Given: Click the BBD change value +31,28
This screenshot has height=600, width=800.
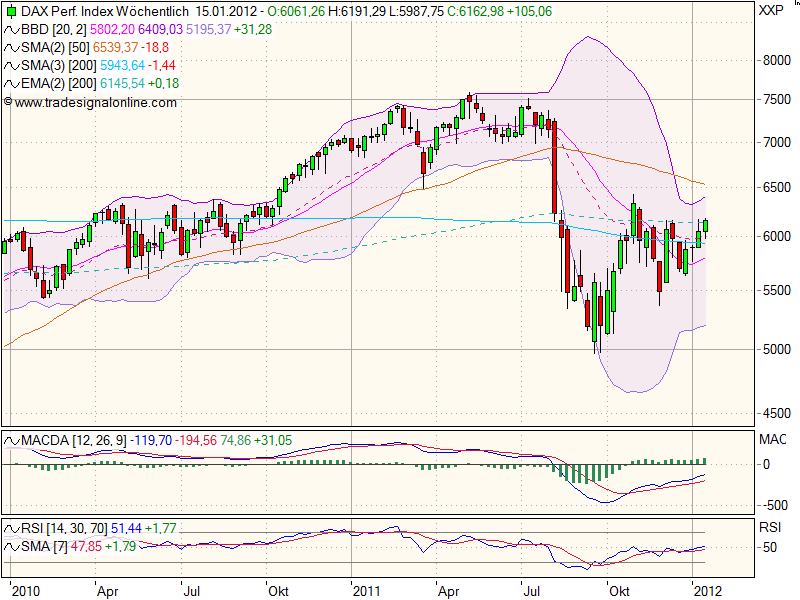Looking at the screenshot, I should pos(253,30).
